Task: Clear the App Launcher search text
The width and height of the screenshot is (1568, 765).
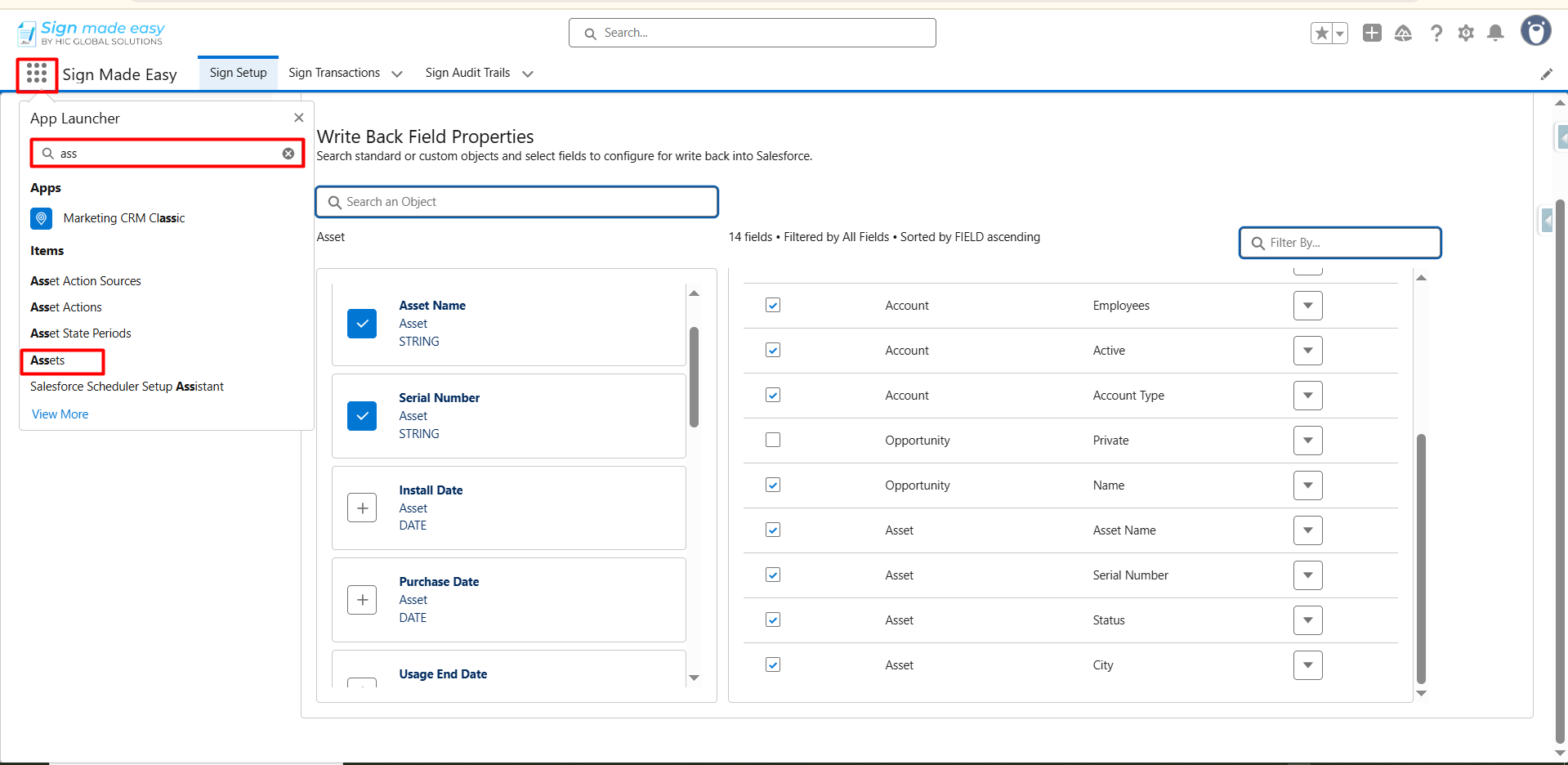Action: [288, 154]
